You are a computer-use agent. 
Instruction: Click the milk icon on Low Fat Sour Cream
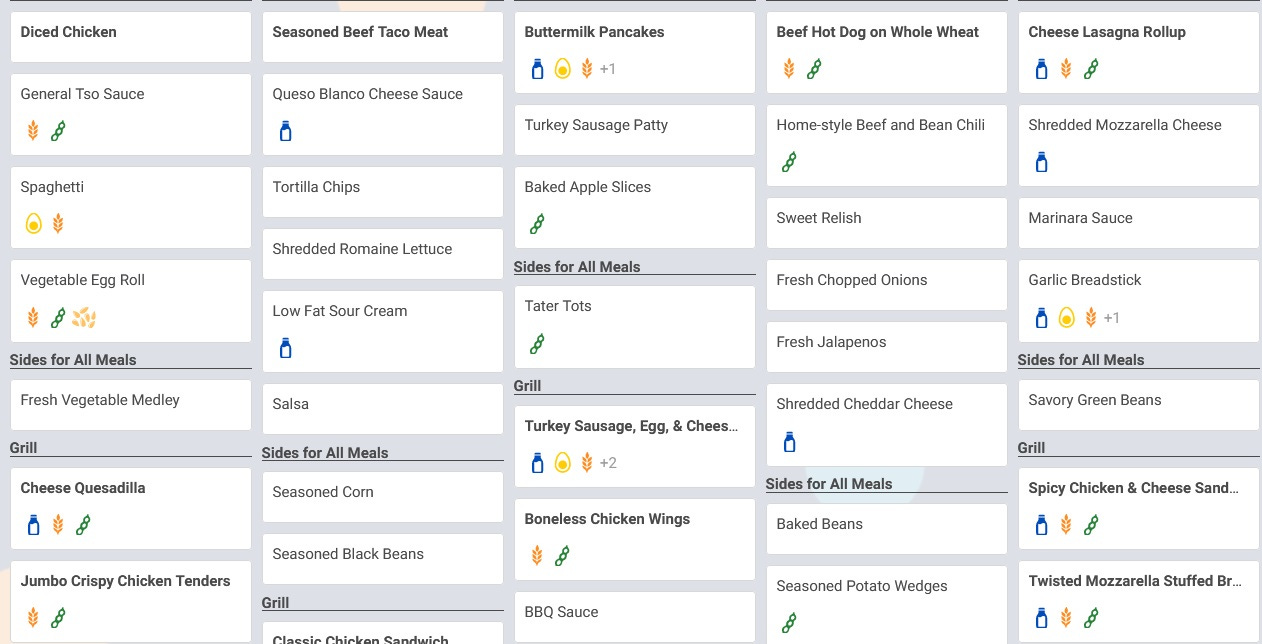coord(285,348)
